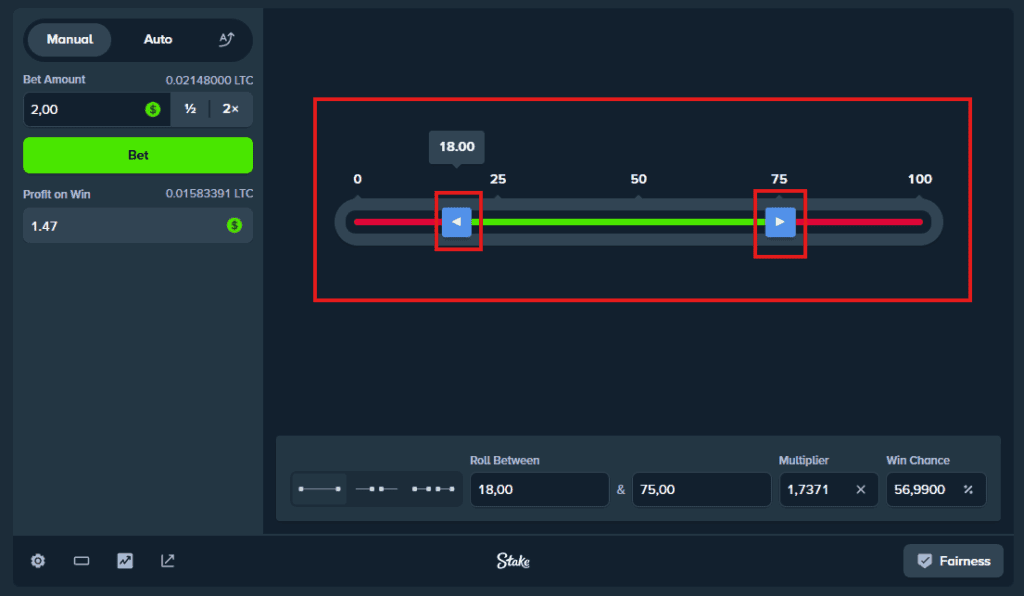Click the Roll Between upper field 75,00
Image resolution: width=1024 pixels, height=596 pixels.
[x=701, y=490]
